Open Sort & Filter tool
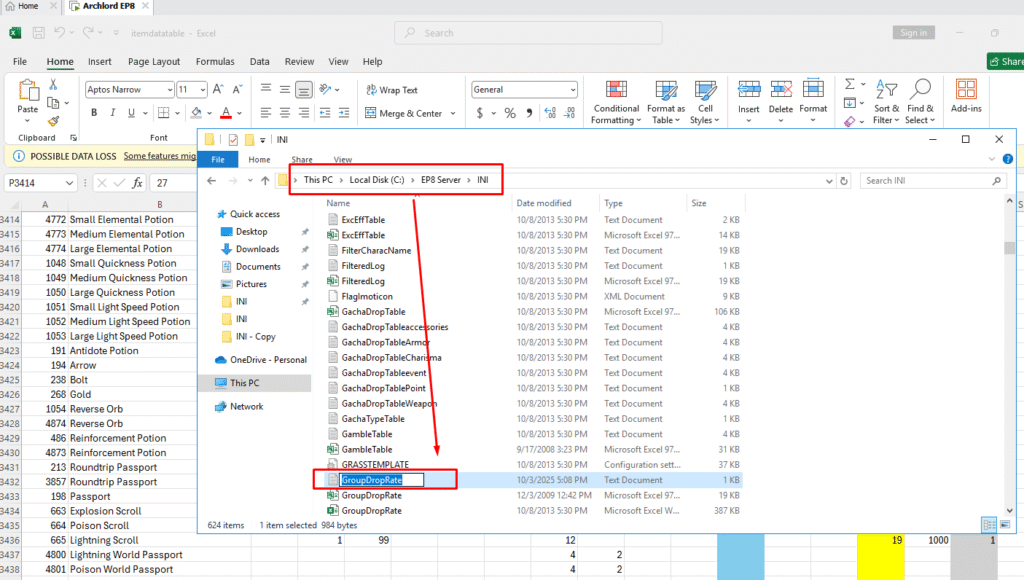 coord(886,102)
